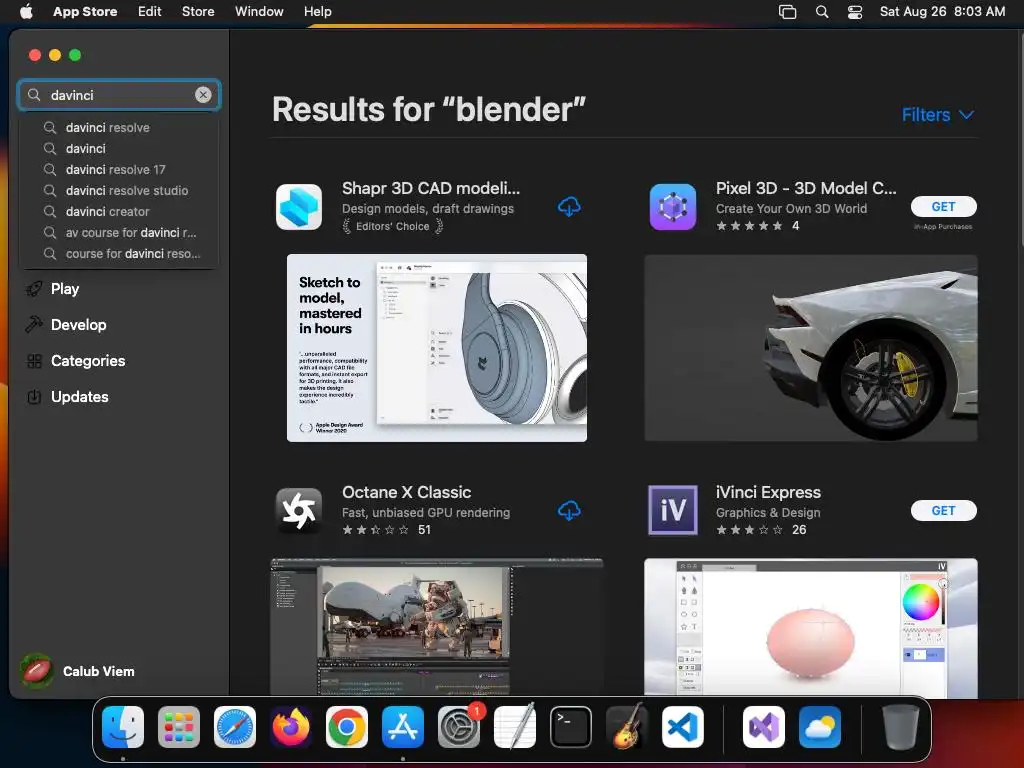The image size is (1024, 768).
Task: Open the cloud weather app in dock
Action: (x=820, y=727)
